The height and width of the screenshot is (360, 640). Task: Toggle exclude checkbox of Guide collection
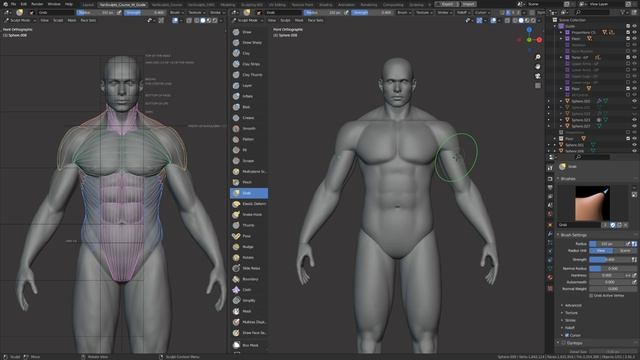628,26
